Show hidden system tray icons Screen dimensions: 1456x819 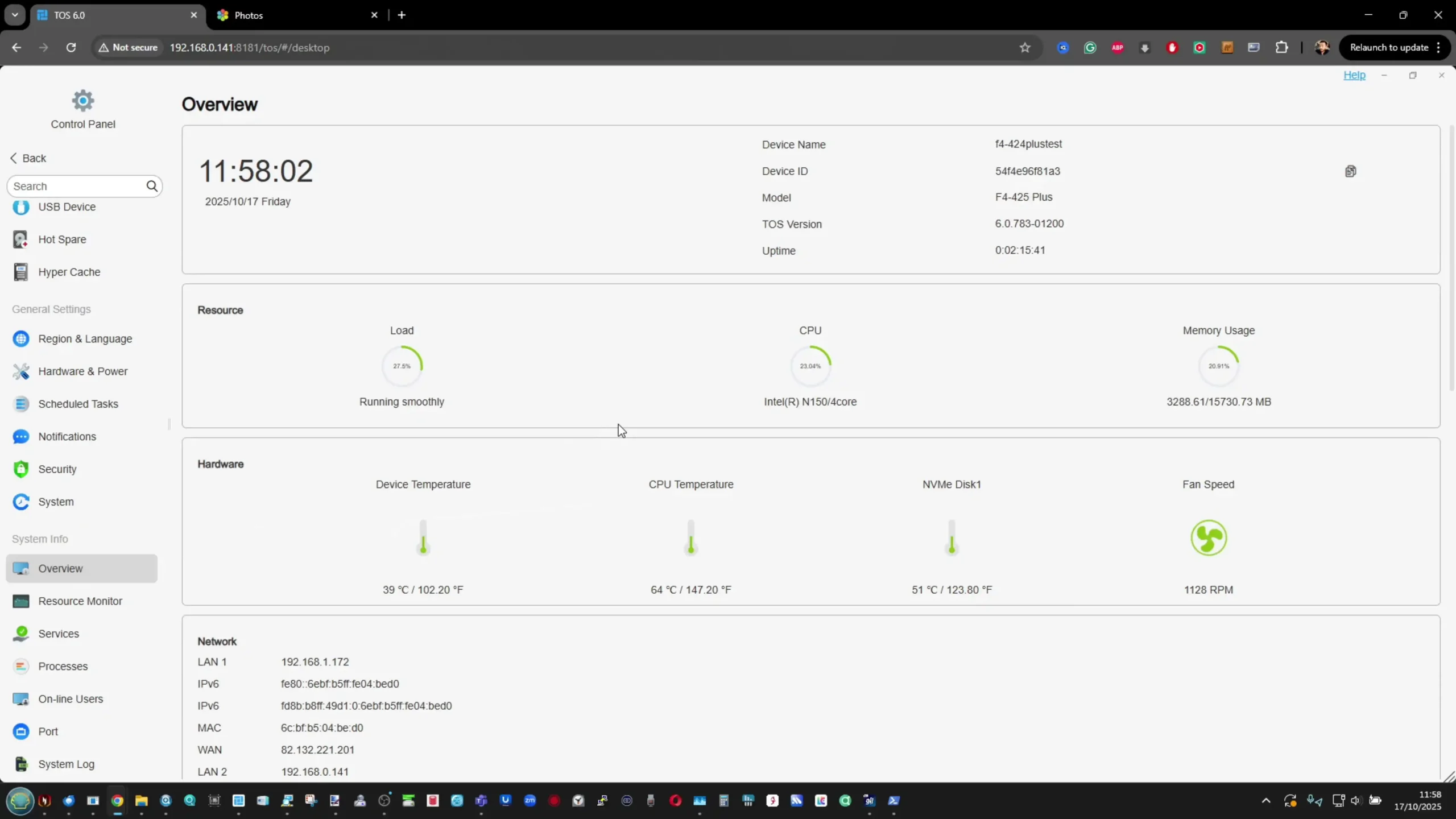(1265, 801)
